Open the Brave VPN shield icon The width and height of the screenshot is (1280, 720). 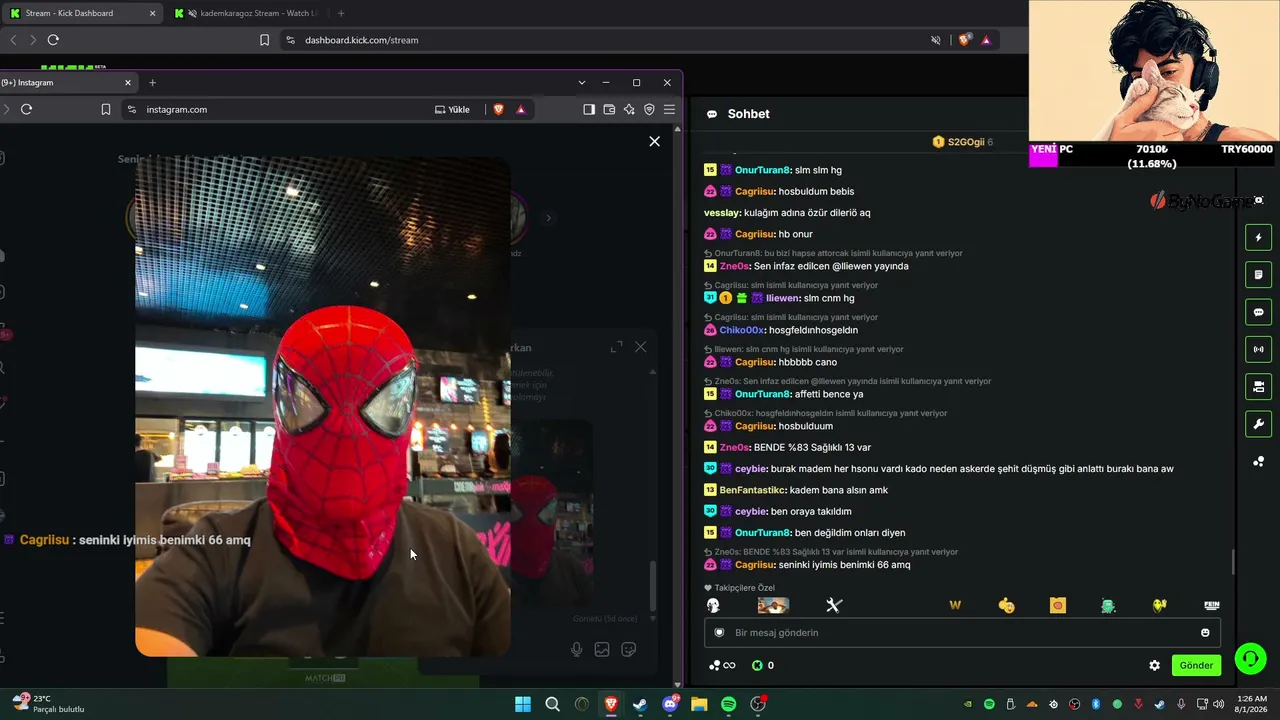(649, 109)
